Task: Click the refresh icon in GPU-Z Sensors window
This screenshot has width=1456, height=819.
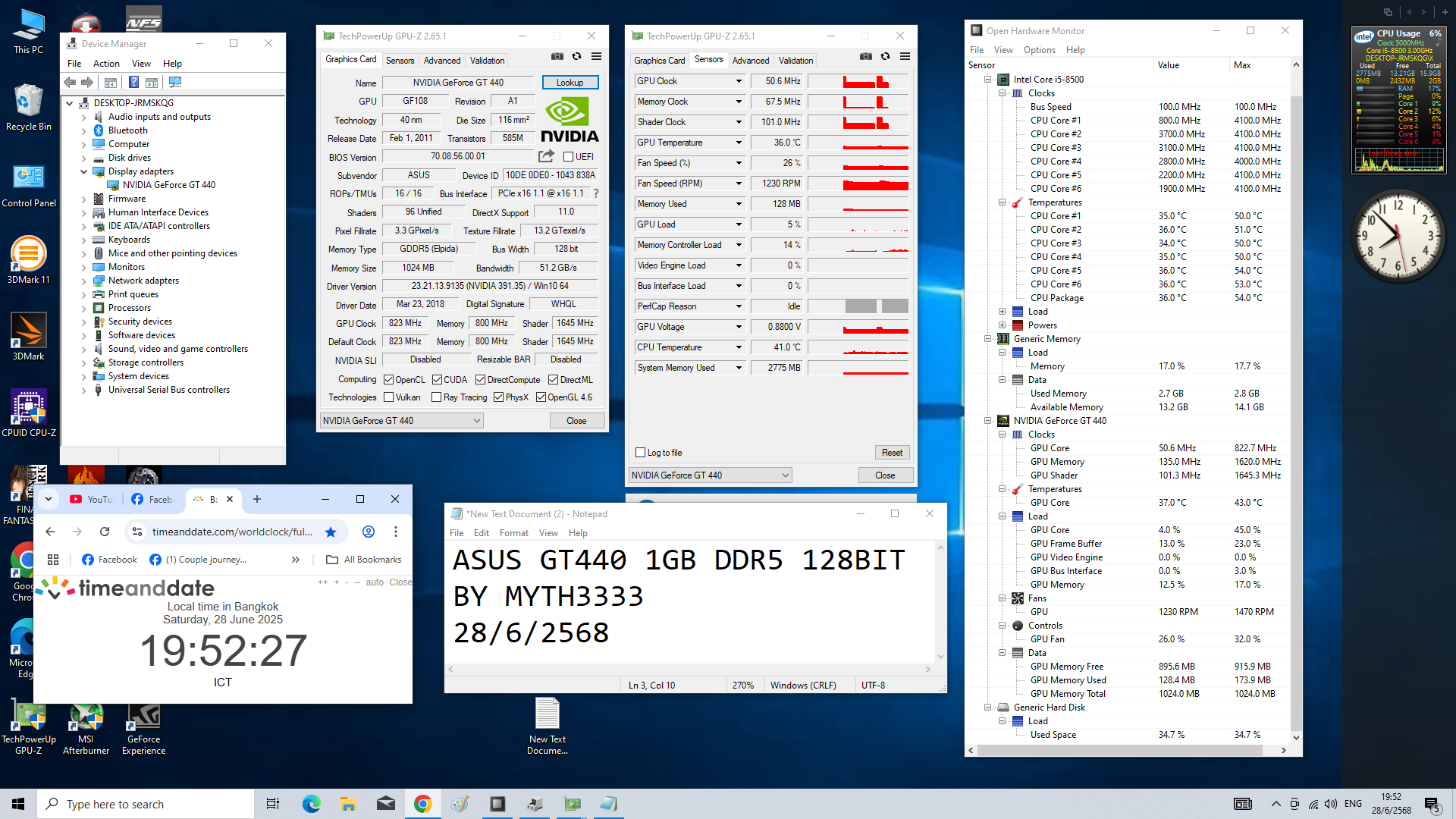Action: tap(886, 57)
